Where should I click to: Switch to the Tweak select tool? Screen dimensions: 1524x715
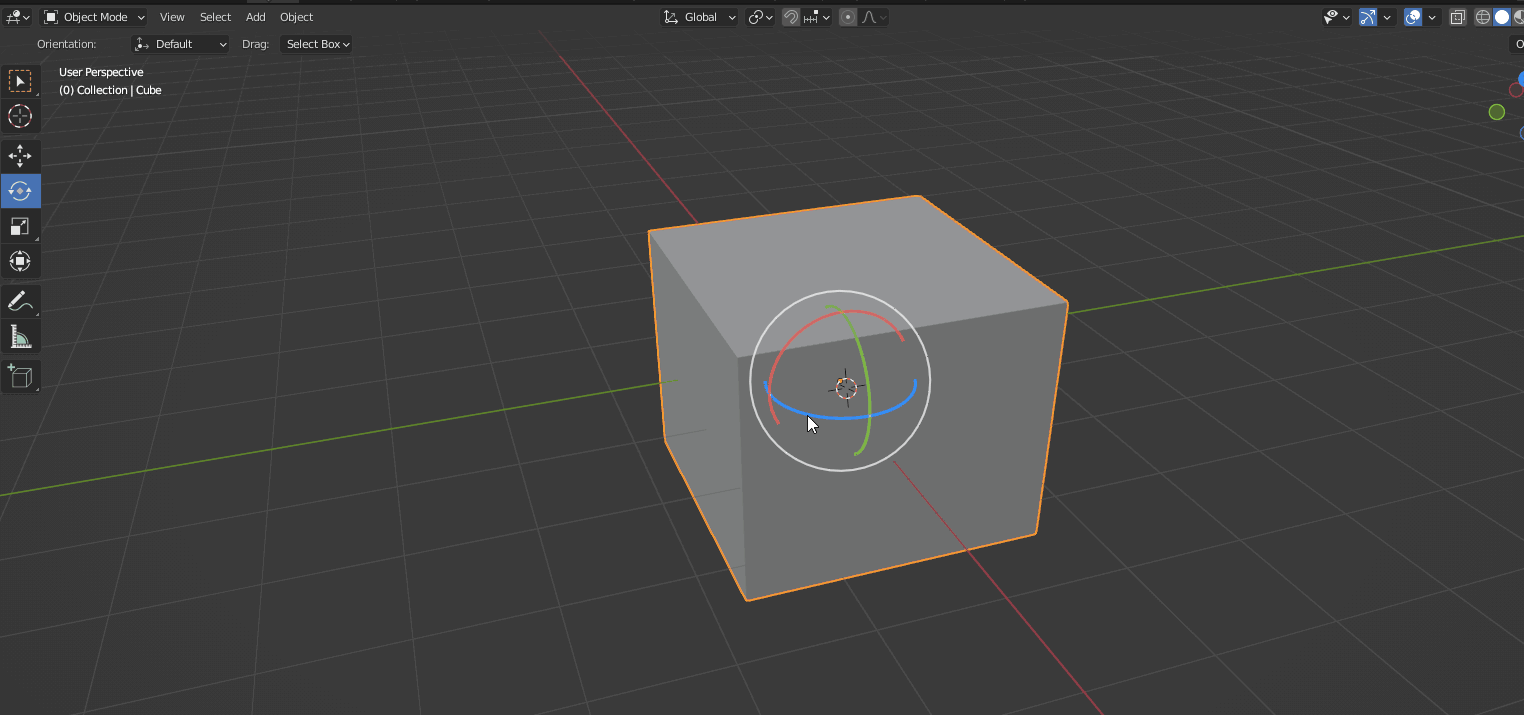click(20, 81)
